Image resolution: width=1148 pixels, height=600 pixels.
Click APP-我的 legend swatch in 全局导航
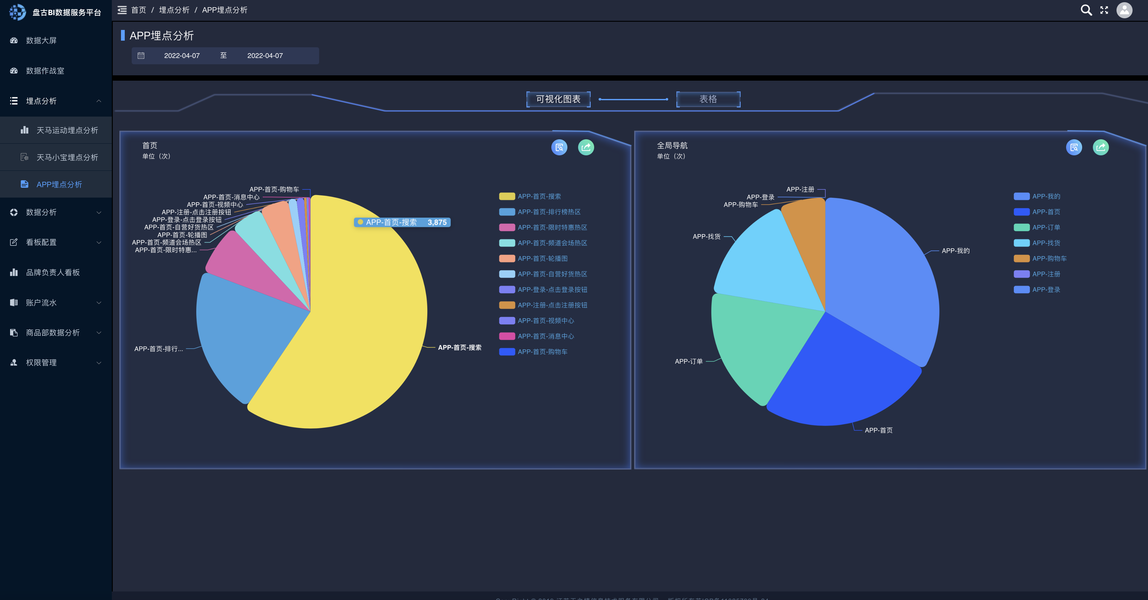[1021, 196]
